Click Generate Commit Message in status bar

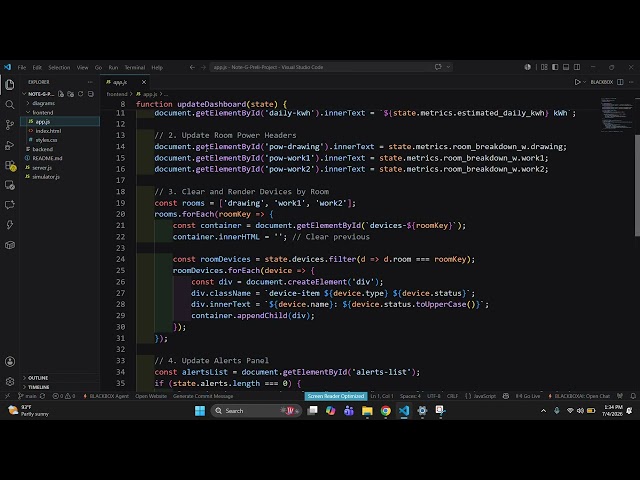pos(203,396)
